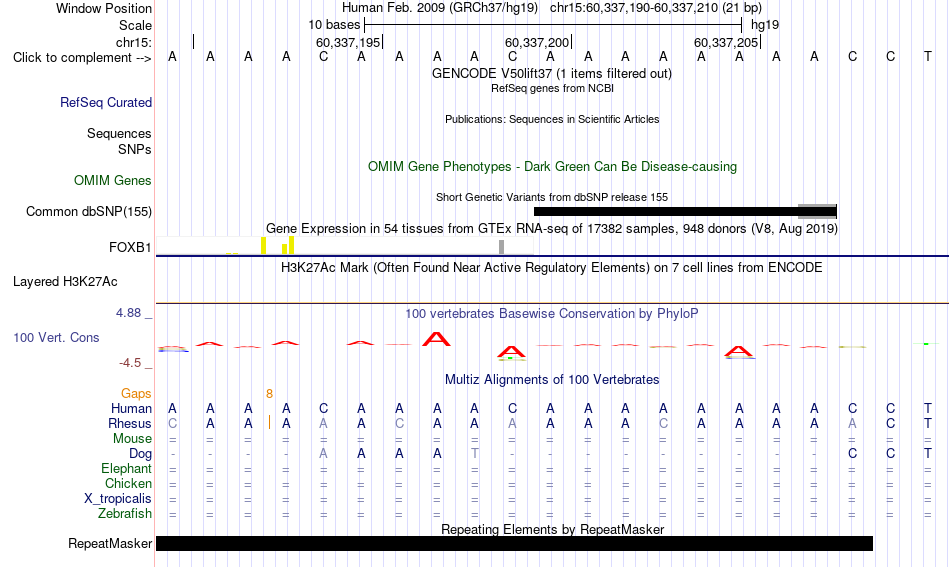Click the H3K27Ac Mark track title
Screen dimensions: 950x567
coord(551,268)
